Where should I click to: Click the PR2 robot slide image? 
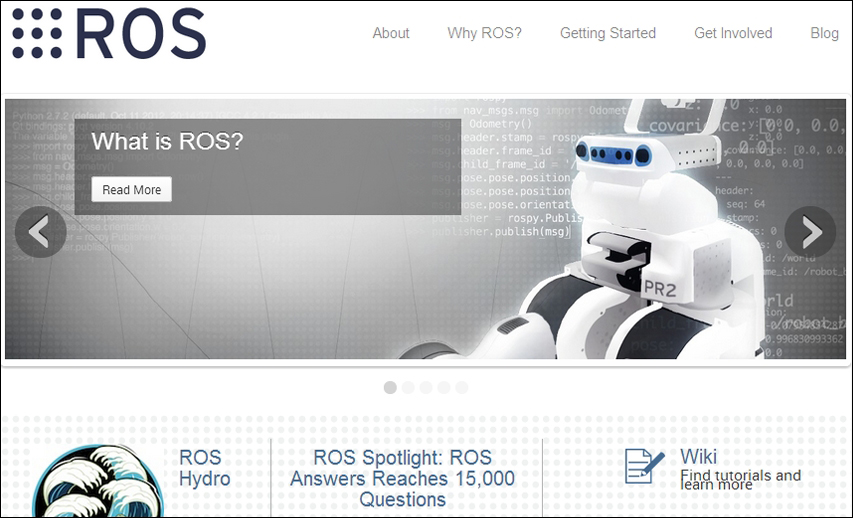425,229
